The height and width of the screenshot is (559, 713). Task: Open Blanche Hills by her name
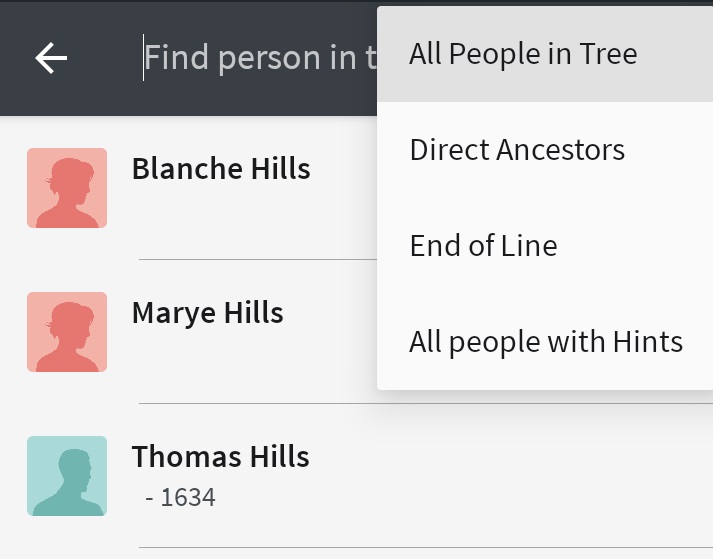pos(221,168)
